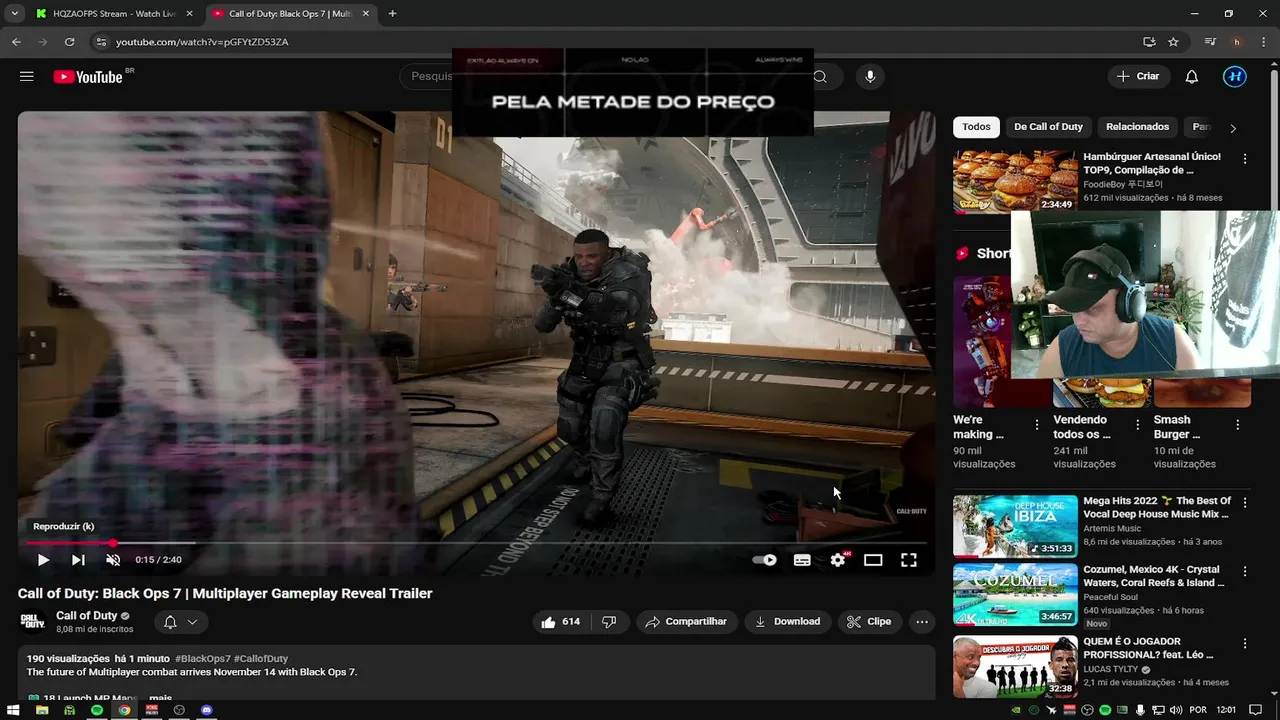Expand description with 'mais'

pos(160,698)
